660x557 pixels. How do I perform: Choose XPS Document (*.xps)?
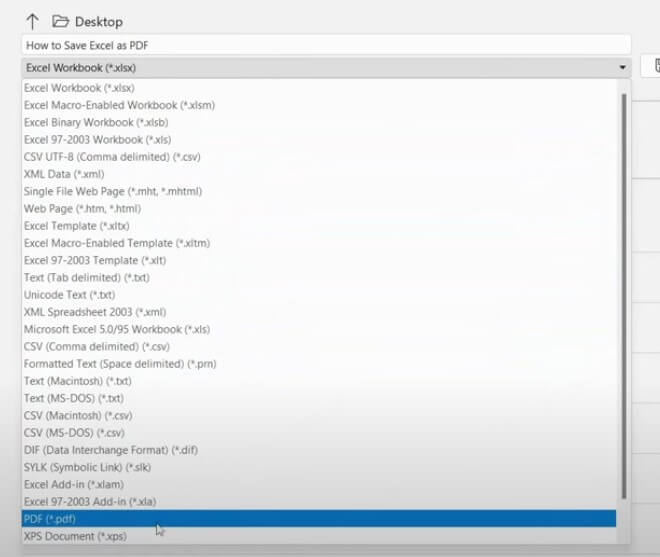[x=319, y=536]
